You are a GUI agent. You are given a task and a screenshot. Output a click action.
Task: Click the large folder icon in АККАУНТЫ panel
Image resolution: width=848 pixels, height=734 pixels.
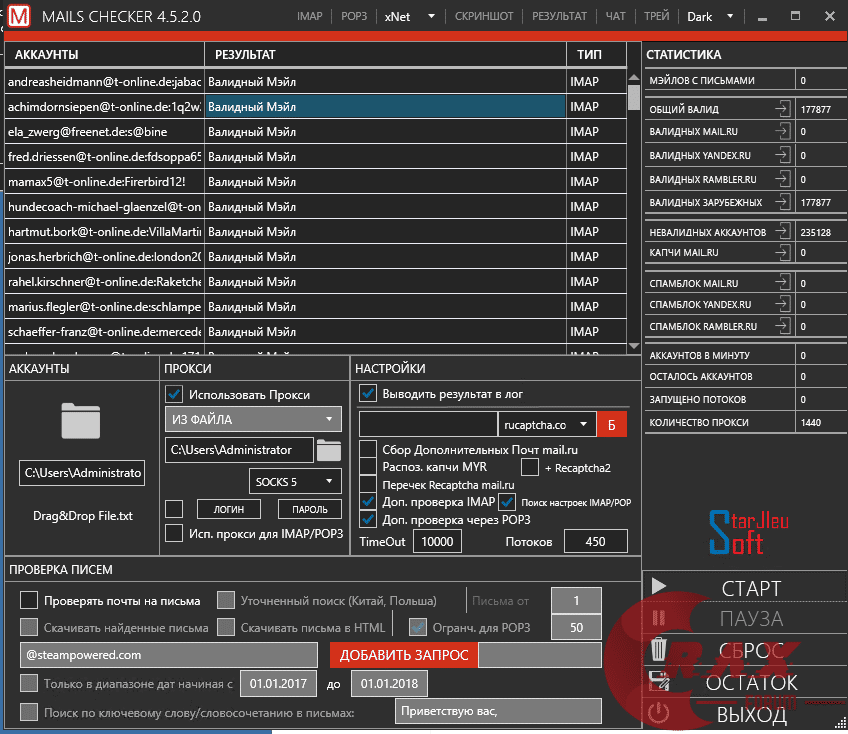point(83,422)
